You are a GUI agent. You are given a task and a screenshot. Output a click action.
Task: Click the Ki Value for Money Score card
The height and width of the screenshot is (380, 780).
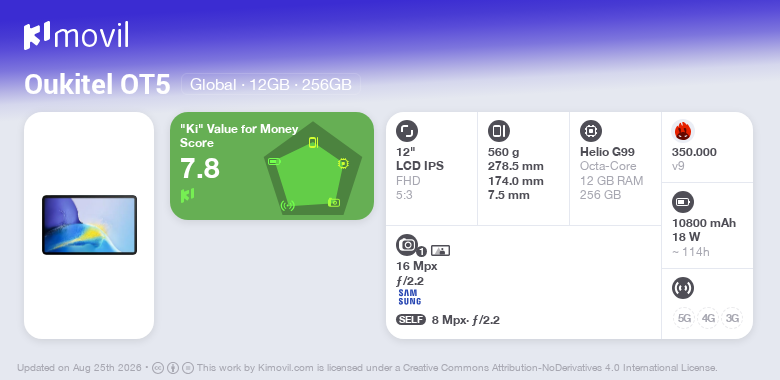(272, 166)
